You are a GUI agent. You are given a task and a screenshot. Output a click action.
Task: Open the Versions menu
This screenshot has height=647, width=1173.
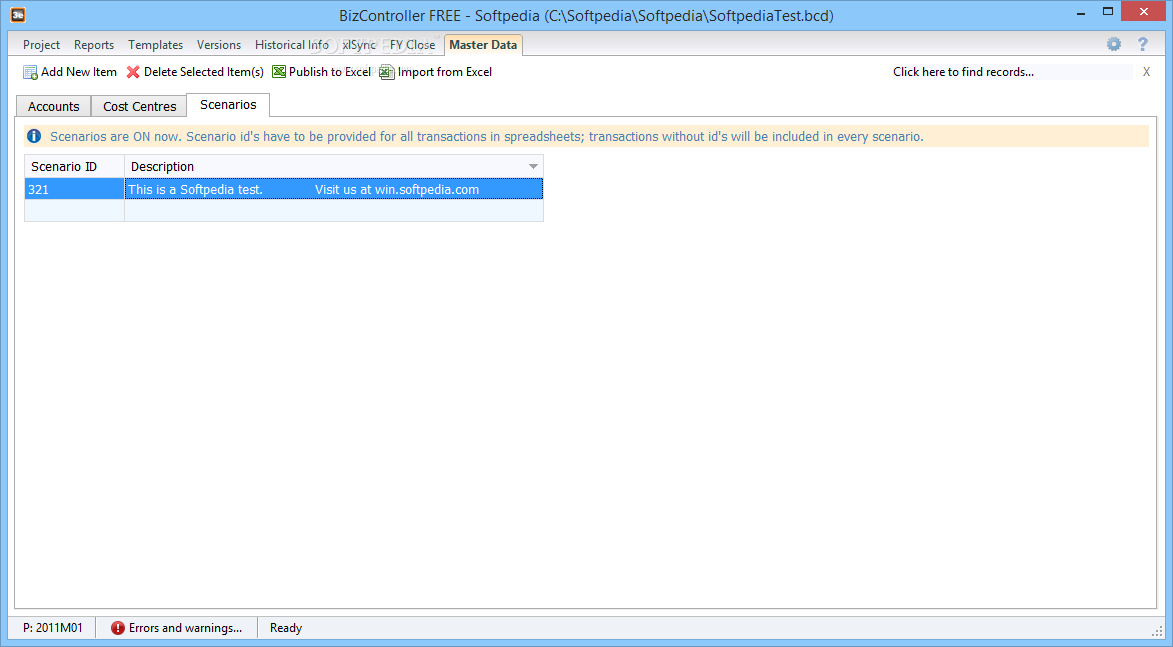click(x=218, y=45)
